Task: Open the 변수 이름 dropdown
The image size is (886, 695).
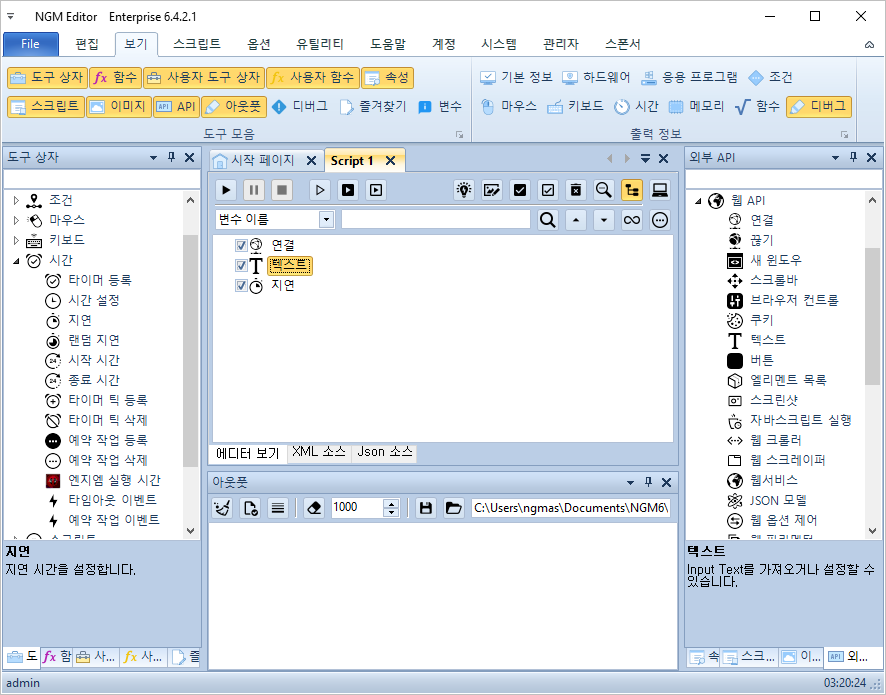Action: (326, 220)
